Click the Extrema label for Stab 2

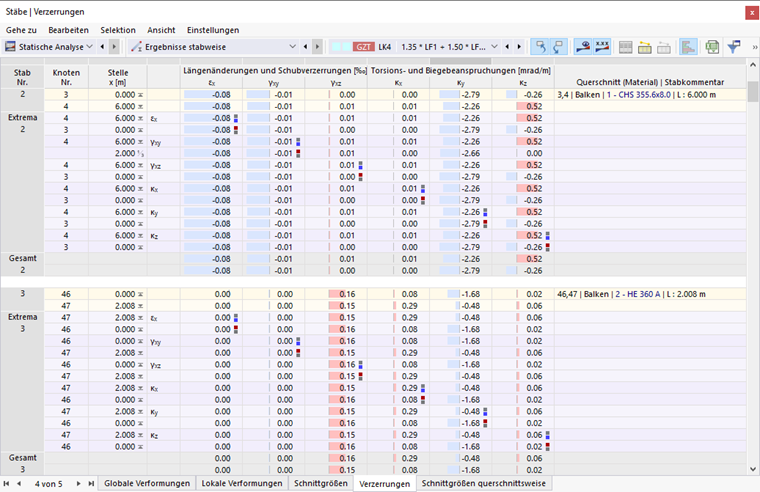coord(22,118)
